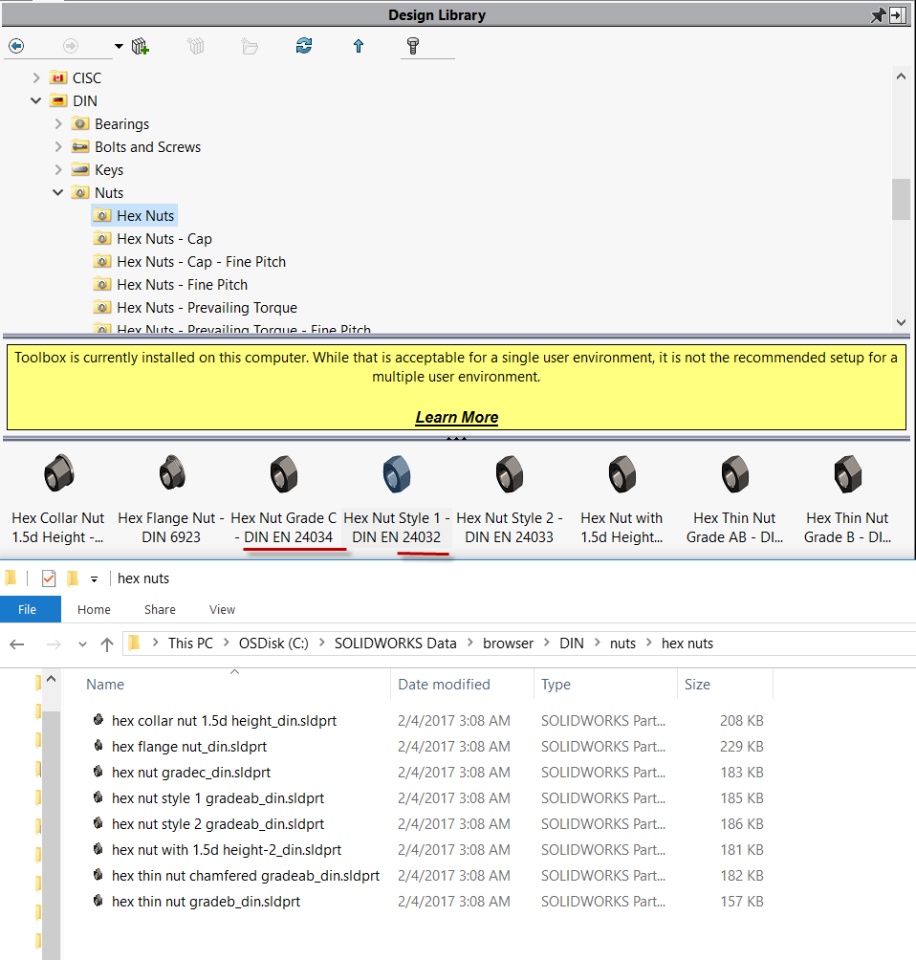The height and width of the screenshot is (960, 916).
Task: Click tree scrollbar down arrow
Action: point(901,322)
